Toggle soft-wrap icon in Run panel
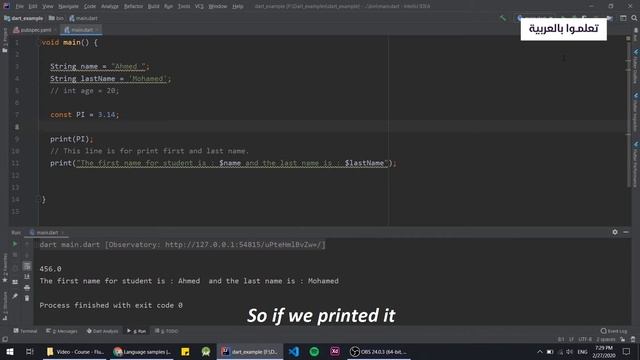The width and height of the screenshot is (640, 360). tap(27, 266)
